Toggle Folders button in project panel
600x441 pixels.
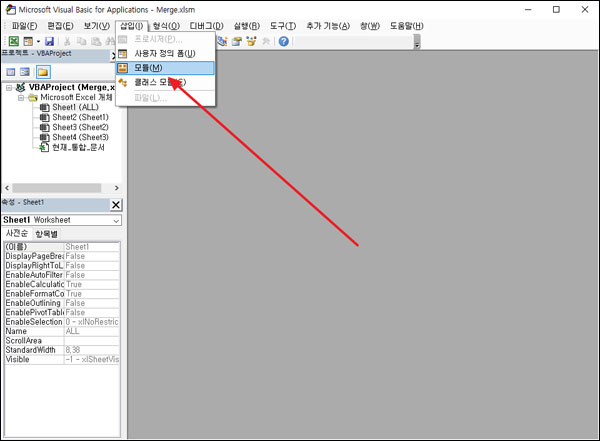[x=43, y=72]
